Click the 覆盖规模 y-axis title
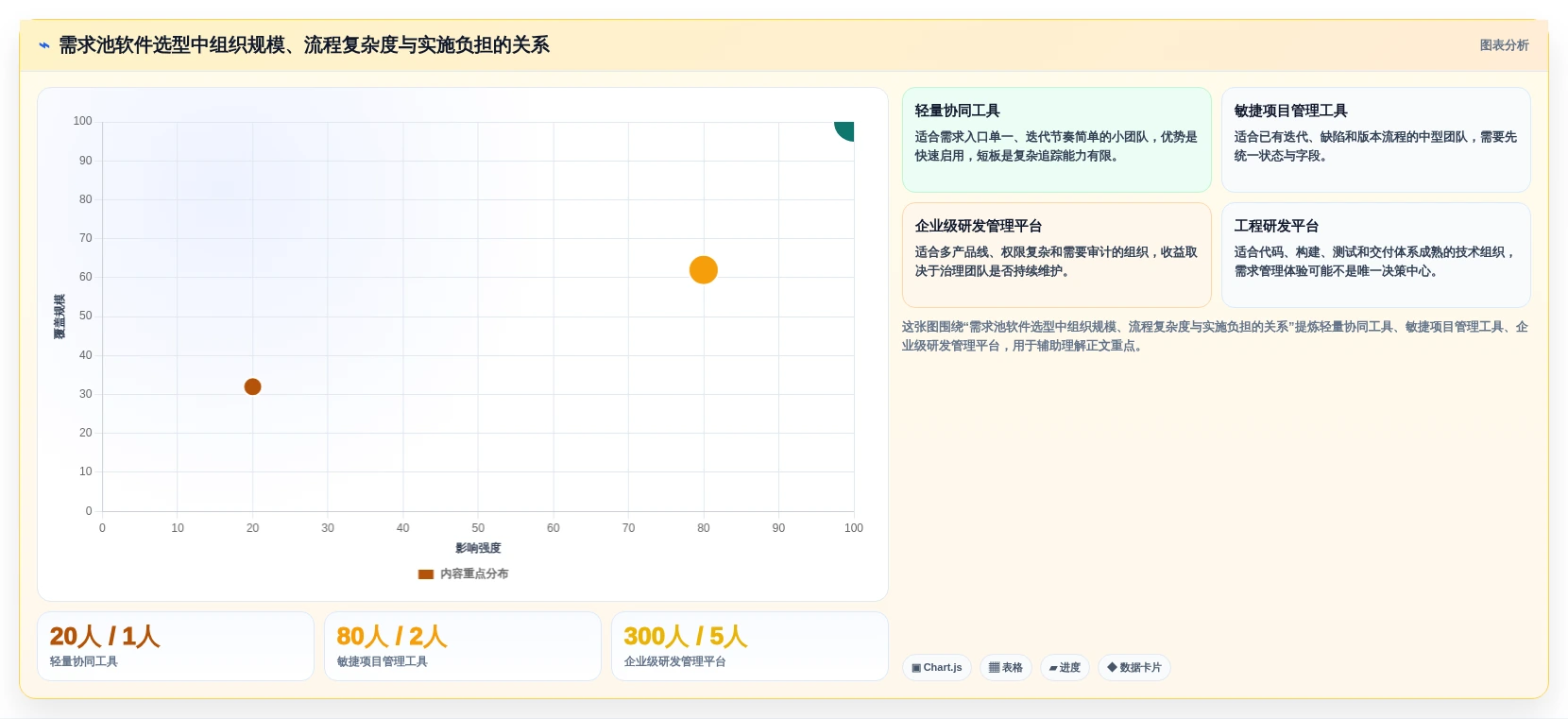Screen dimensions: 1568x719 60,317
